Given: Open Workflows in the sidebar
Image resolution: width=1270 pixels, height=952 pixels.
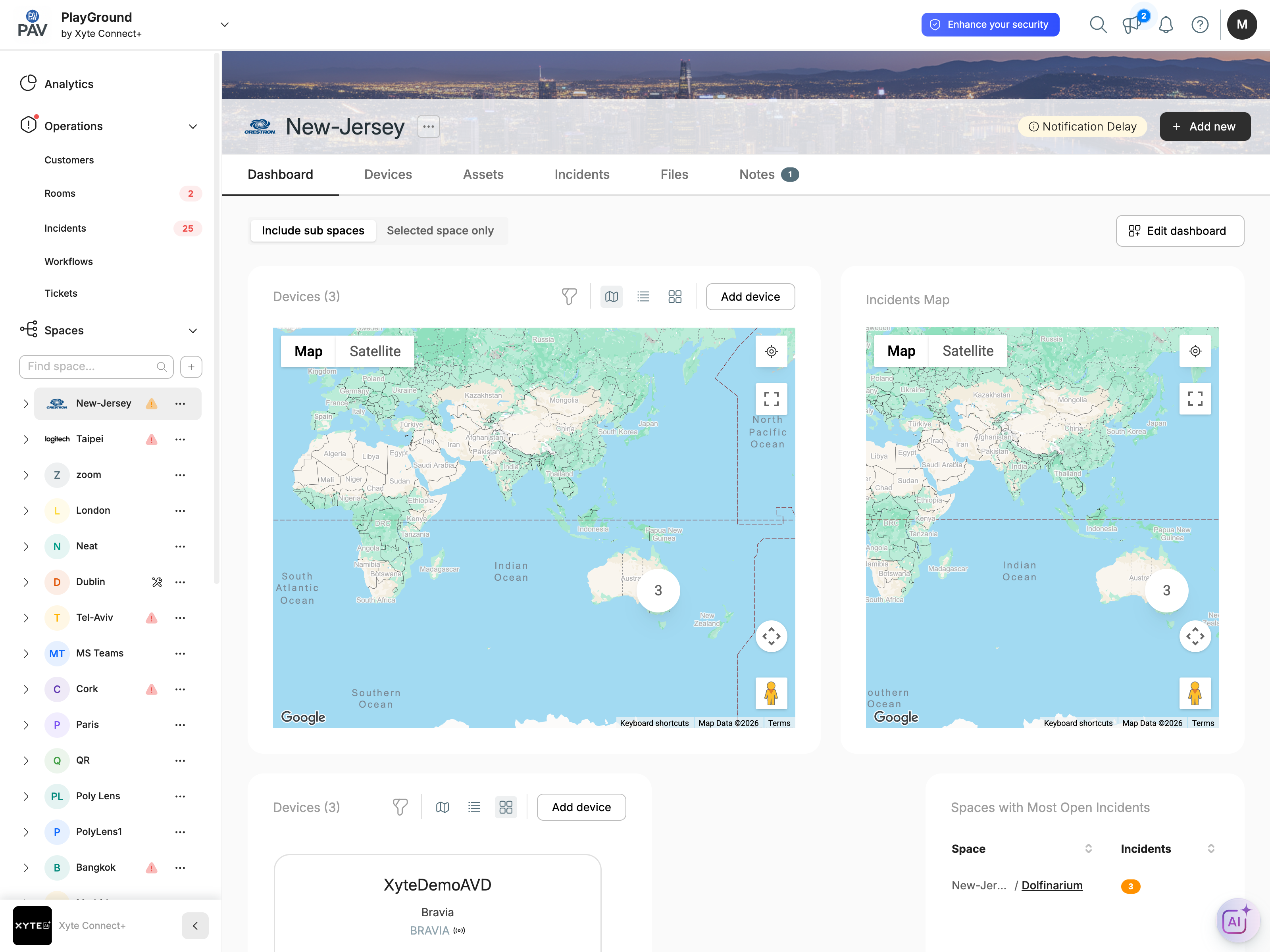Looking at the screenshot, I should pos(68,262).
